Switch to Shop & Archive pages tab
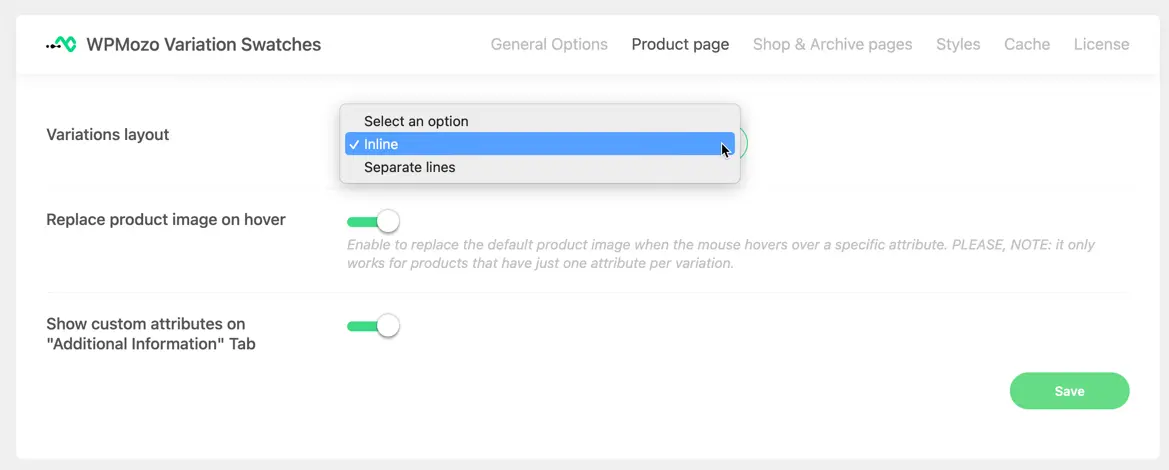 [832, 44]
